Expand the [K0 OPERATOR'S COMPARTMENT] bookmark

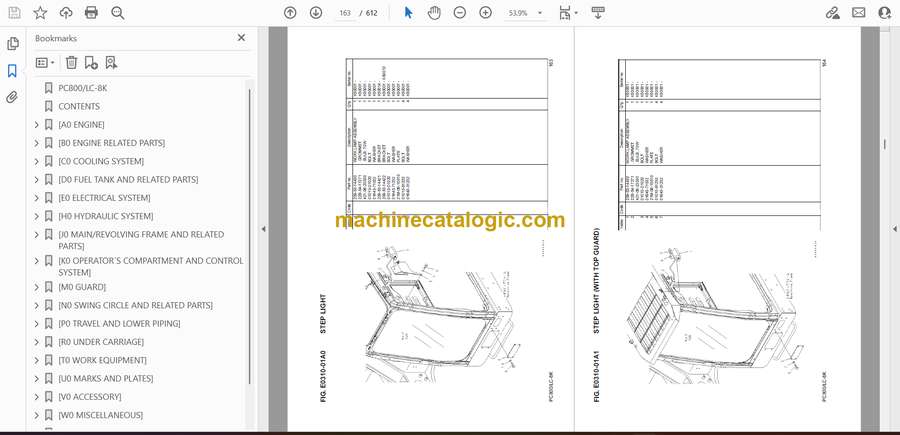click(37, 261)
